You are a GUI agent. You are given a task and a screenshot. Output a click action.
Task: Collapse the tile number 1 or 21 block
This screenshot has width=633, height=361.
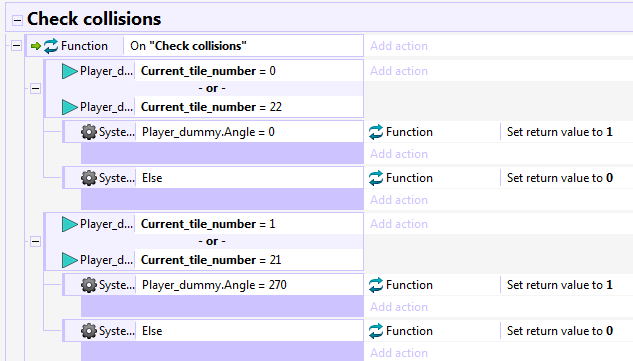pos(36,241)
